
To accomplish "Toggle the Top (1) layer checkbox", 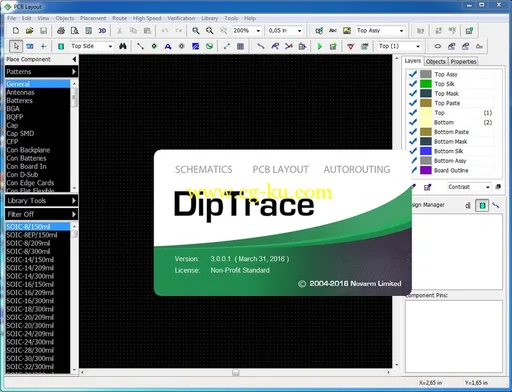I will coord(413,113).
